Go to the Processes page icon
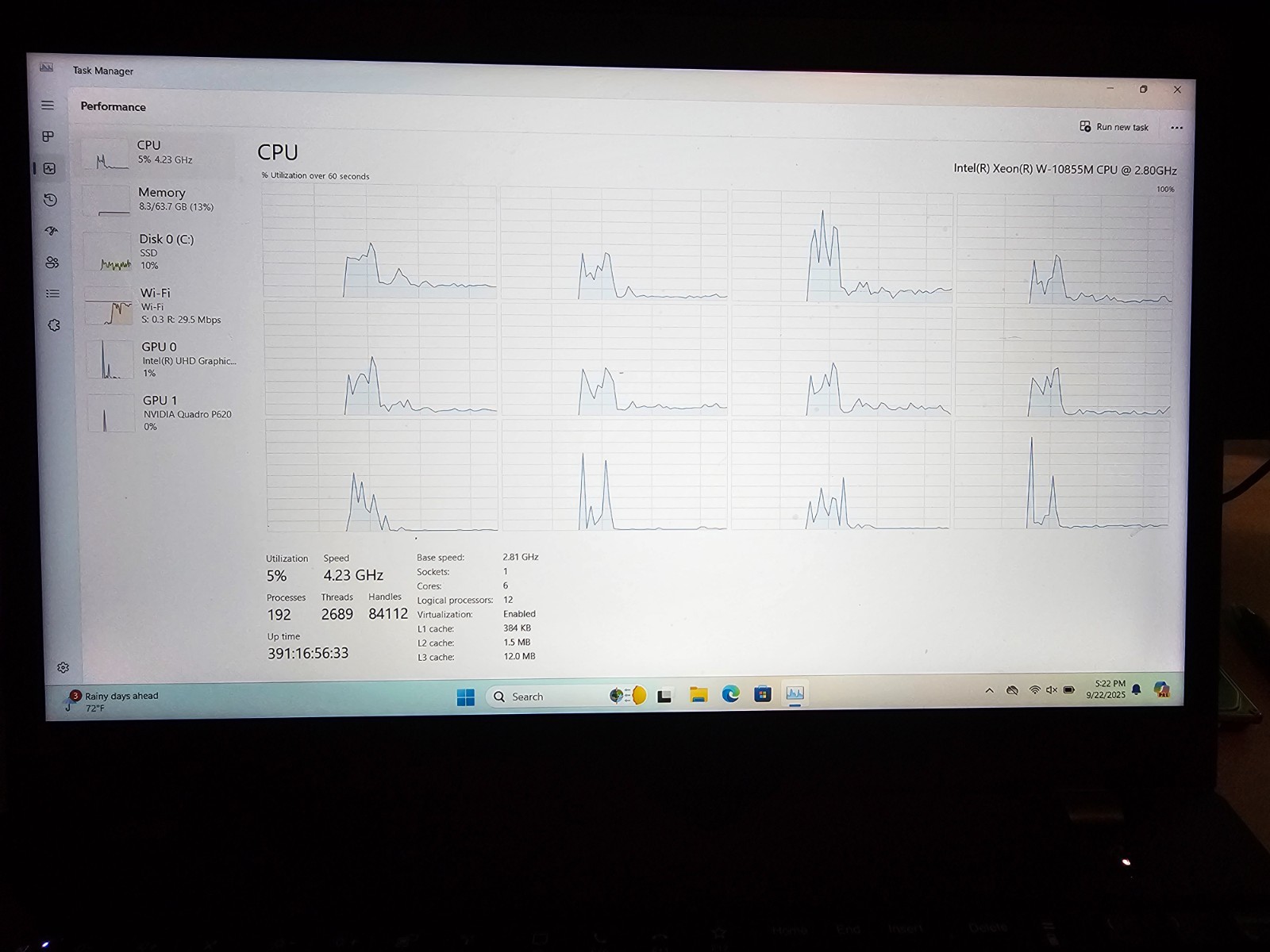1270x952 pixels. pyautogui.click(x=48, y=136)
